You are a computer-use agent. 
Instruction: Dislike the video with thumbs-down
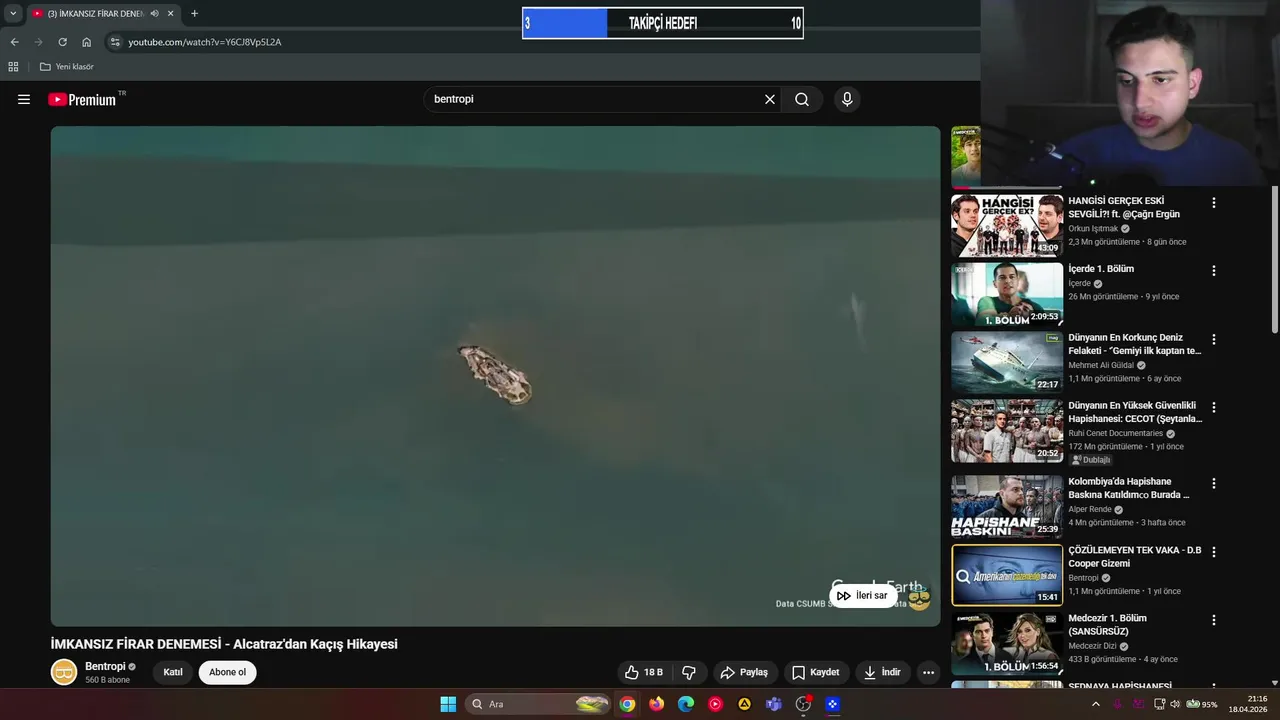pyautogui.click(x=689, y=672)
